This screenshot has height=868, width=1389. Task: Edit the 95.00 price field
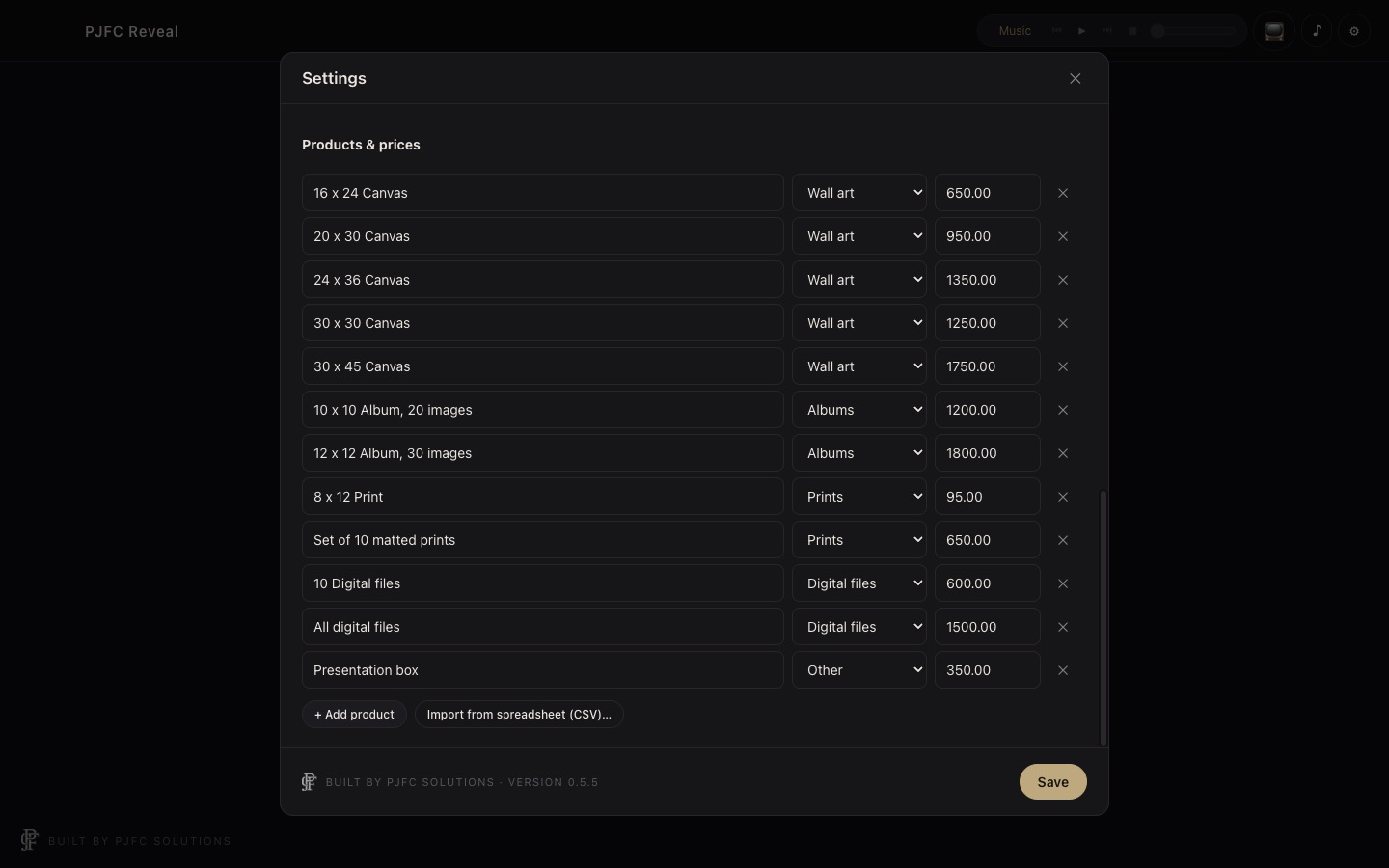pyautogui.click(x=988, y=497)
